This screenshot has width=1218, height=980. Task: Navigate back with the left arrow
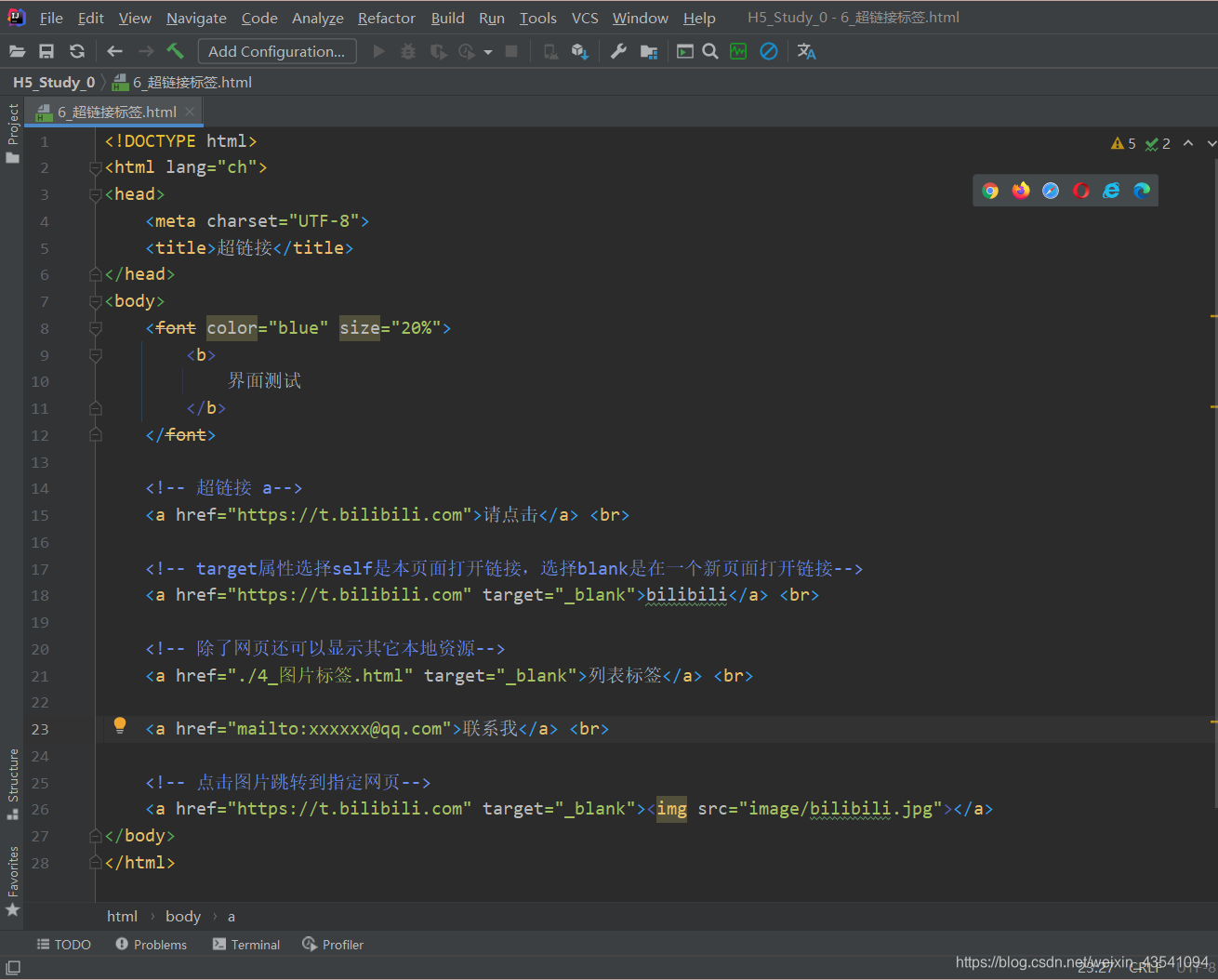[115, 51]
